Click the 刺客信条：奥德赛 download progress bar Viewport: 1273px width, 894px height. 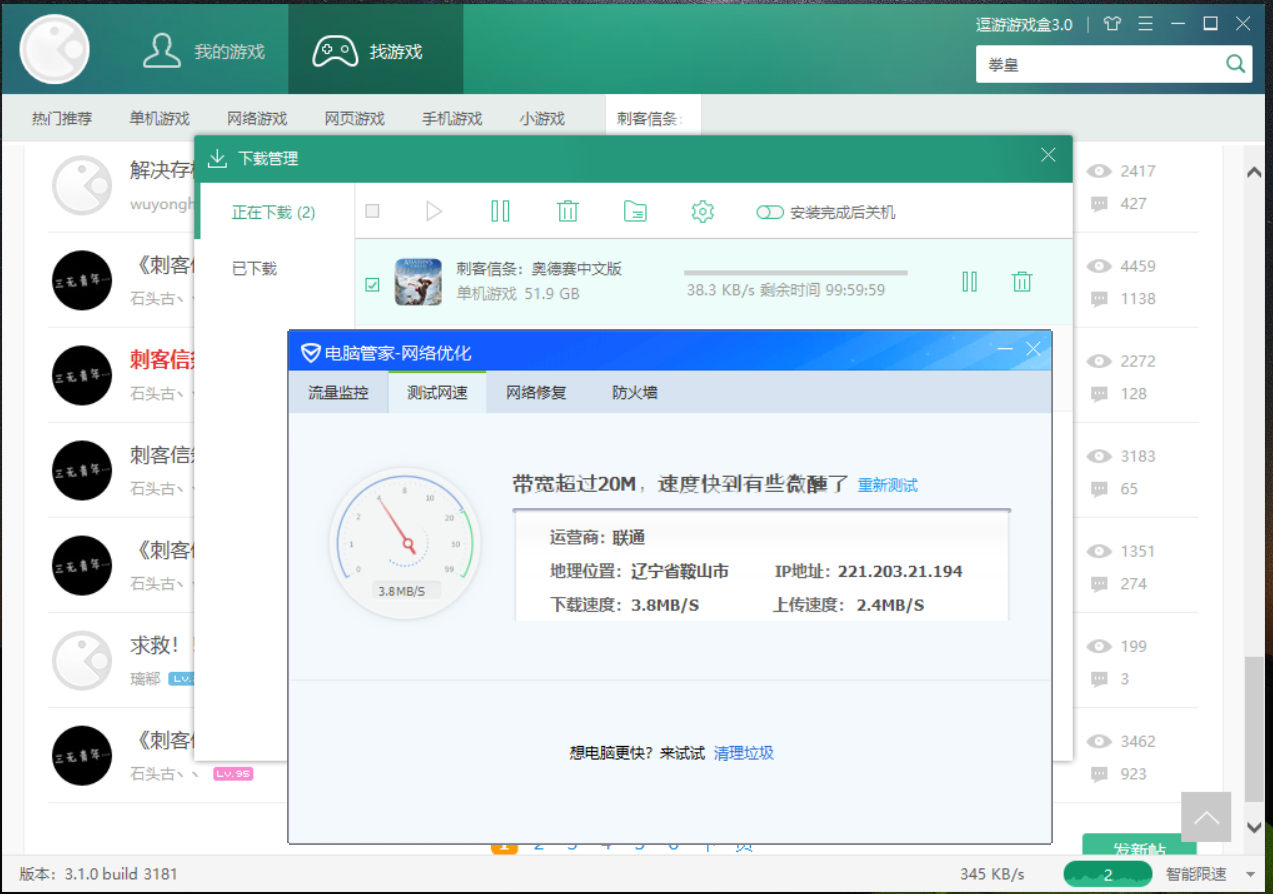point(796,272)
